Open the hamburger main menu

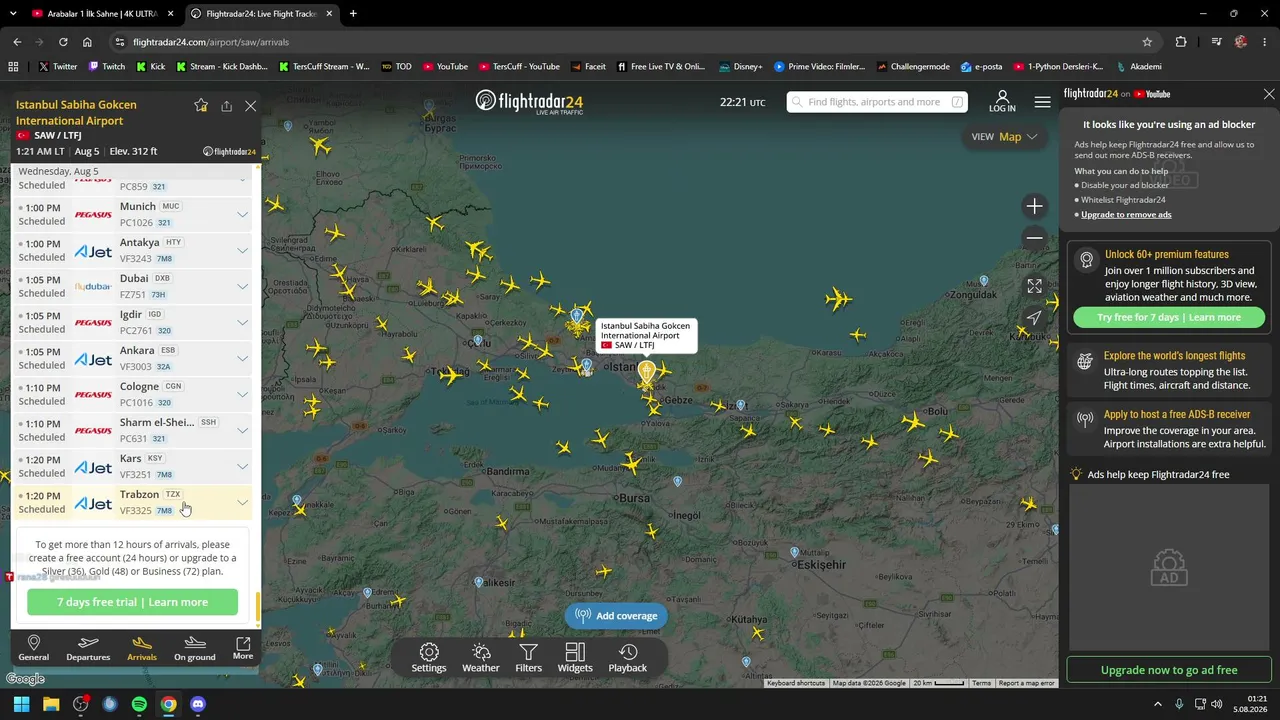click(x=1043, y=102)
